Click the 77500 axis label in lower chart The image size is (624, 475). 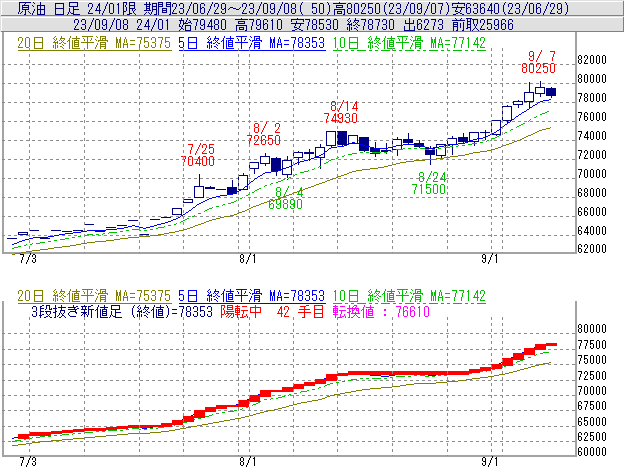[x=592, y=345]
